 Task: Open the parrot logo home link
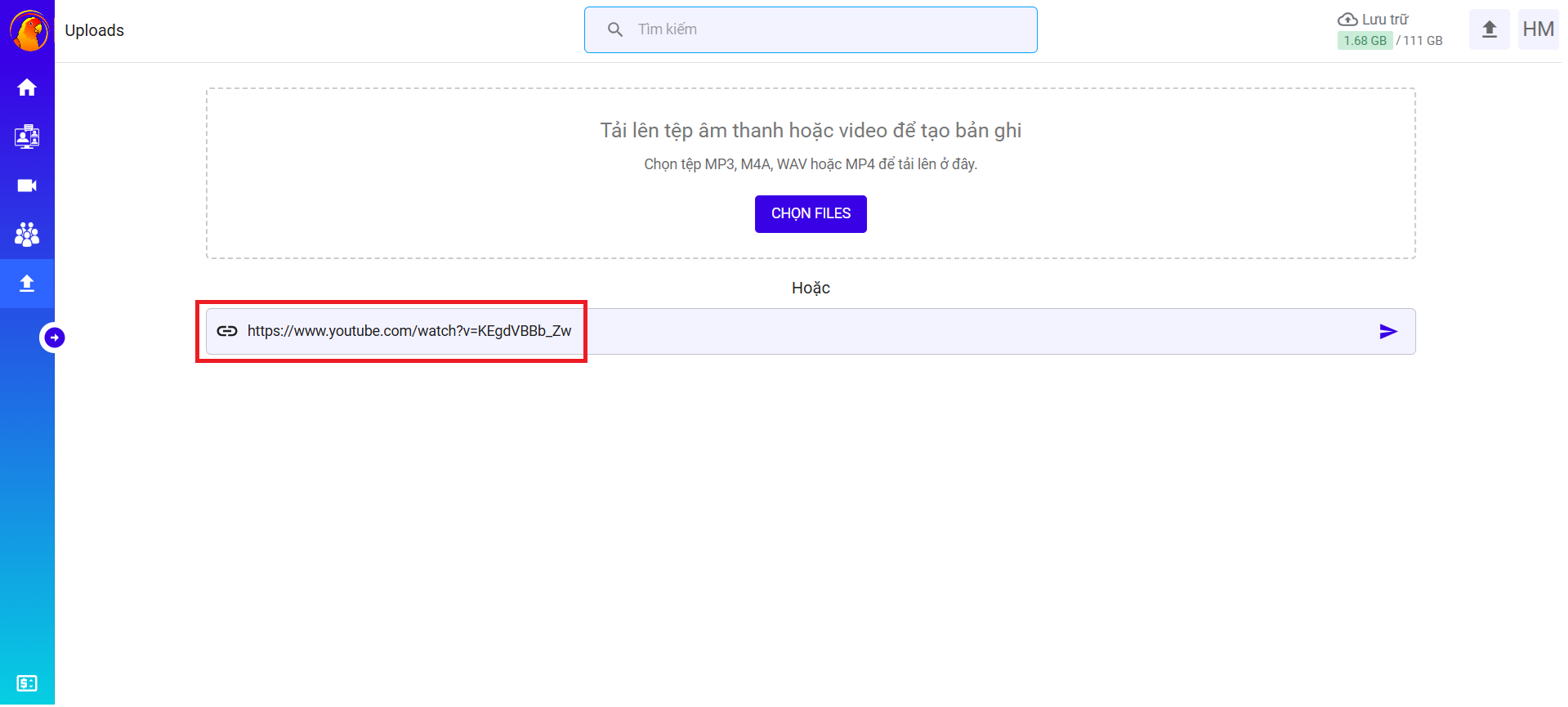29,30
